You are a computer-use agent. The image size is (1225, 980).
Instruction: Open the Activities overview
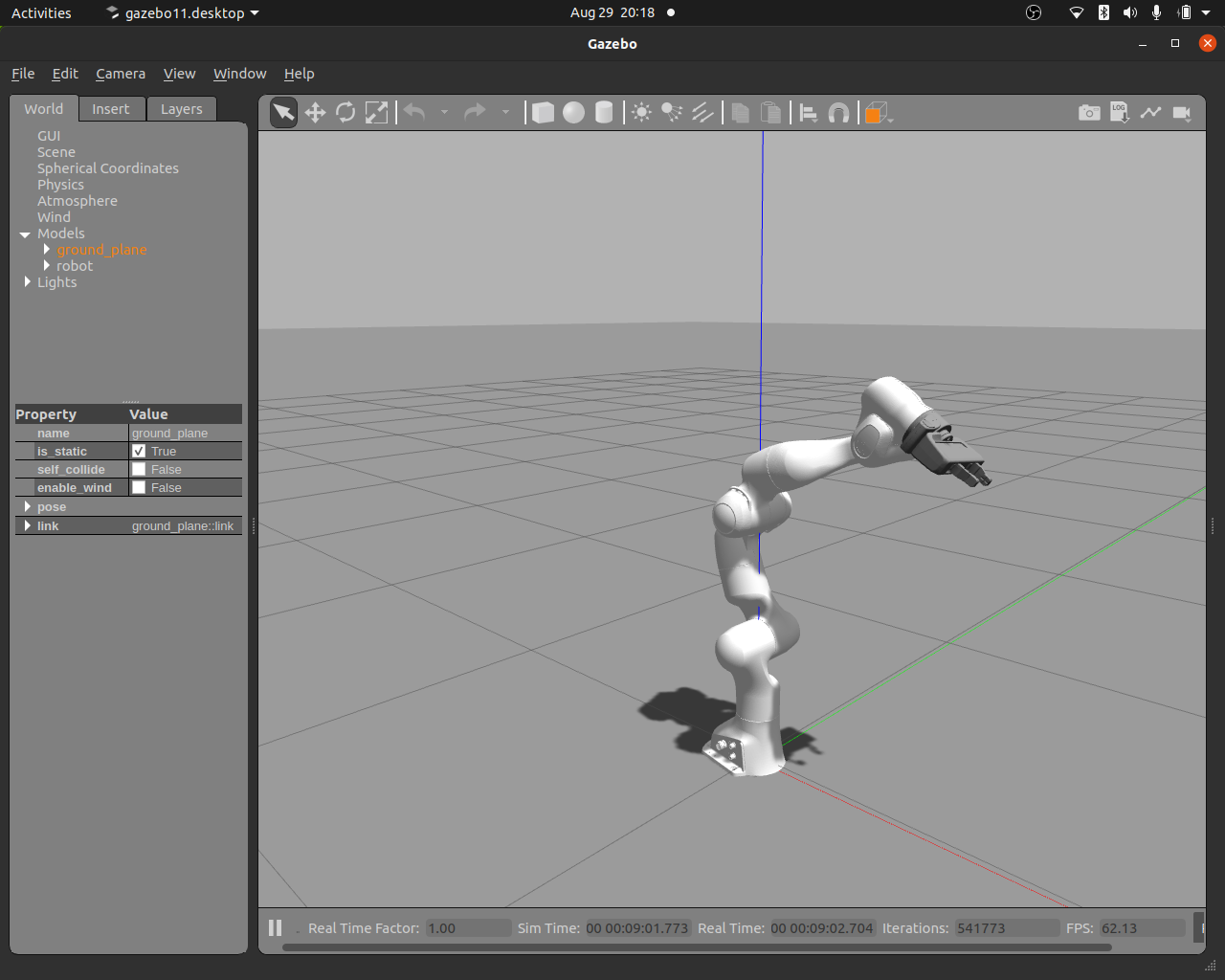click(41, 13)
